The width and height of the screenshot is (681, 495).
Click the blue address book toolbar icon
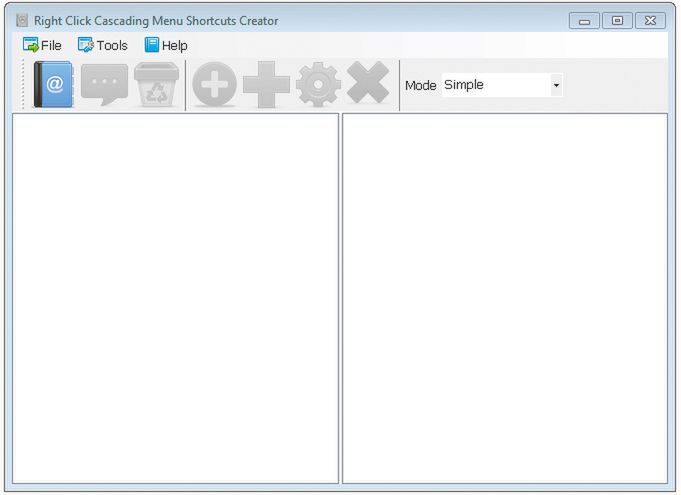tap(53, 84)
